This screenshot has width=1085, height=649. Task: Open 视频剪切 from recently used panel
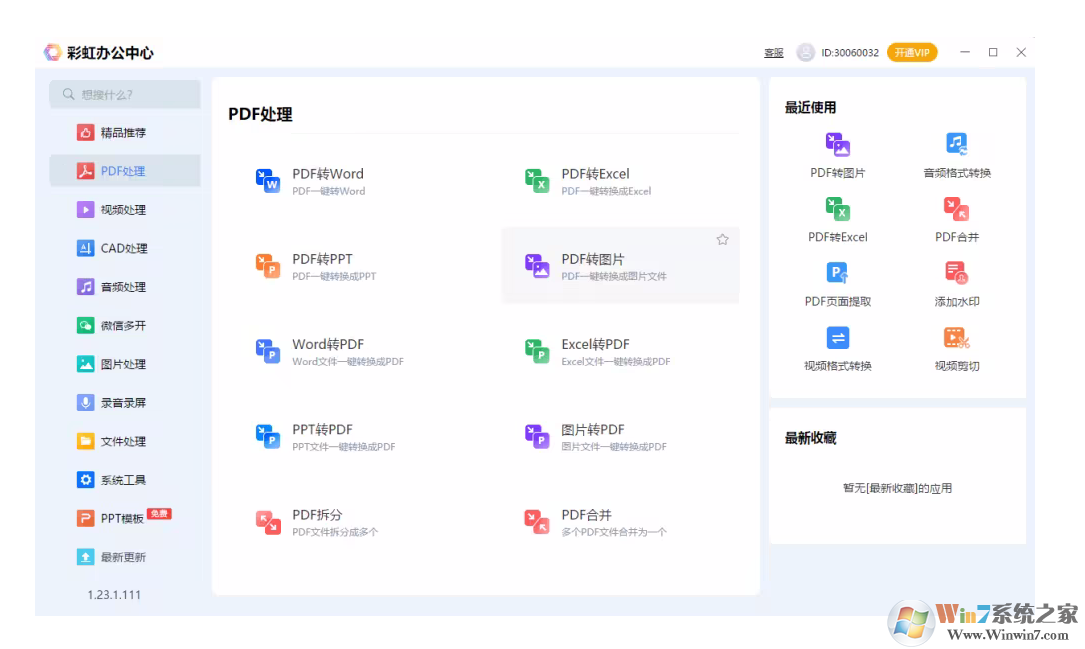(957, 338)
